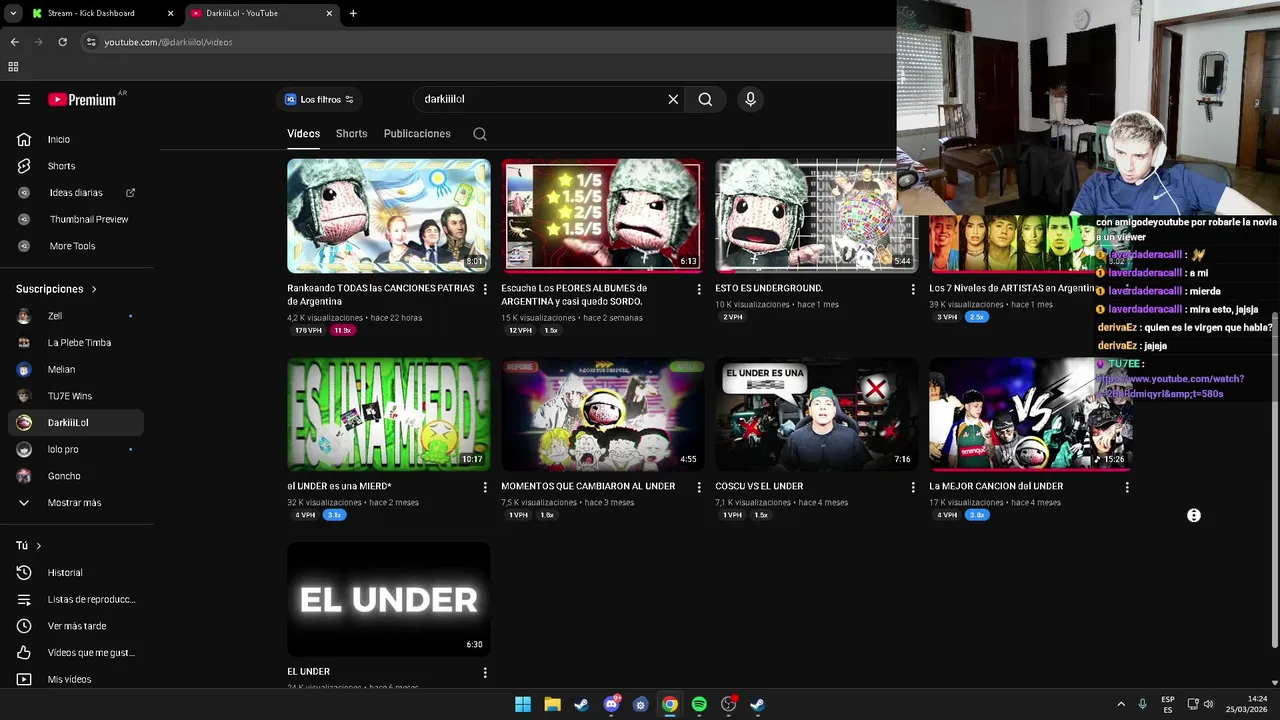Play the Rankeando CANCIONES PATRIAS thumbnail
Screen dimensions: 1280x720
[x=389, y=216]
